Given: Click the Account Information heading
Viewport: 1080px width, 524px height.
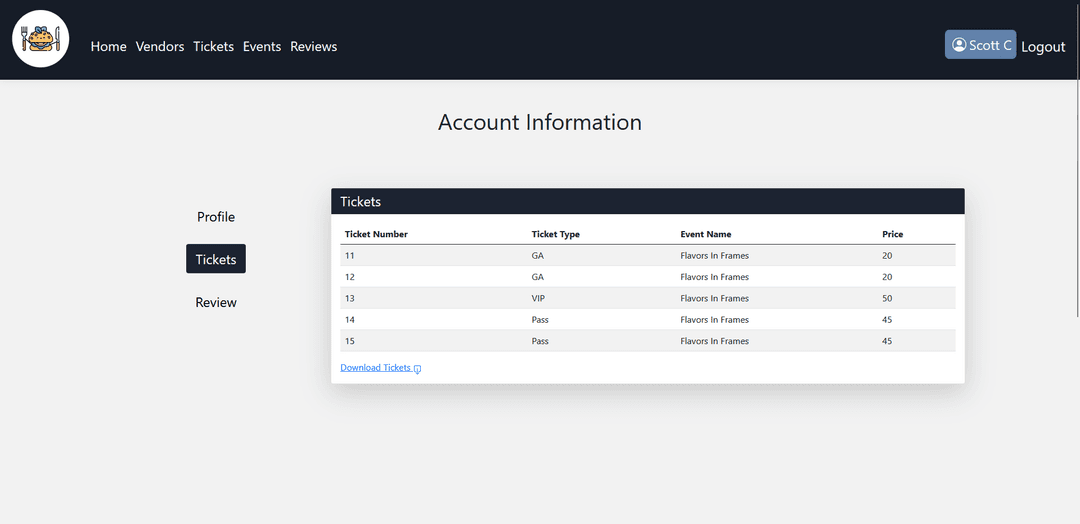Looking at the screenshot, I should 540,123.
